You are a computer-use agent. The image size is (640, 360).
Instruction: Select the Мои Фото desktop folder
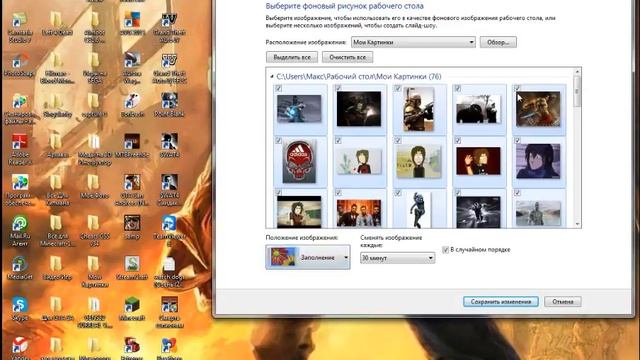pyautogui.click(x=94, y=187)
